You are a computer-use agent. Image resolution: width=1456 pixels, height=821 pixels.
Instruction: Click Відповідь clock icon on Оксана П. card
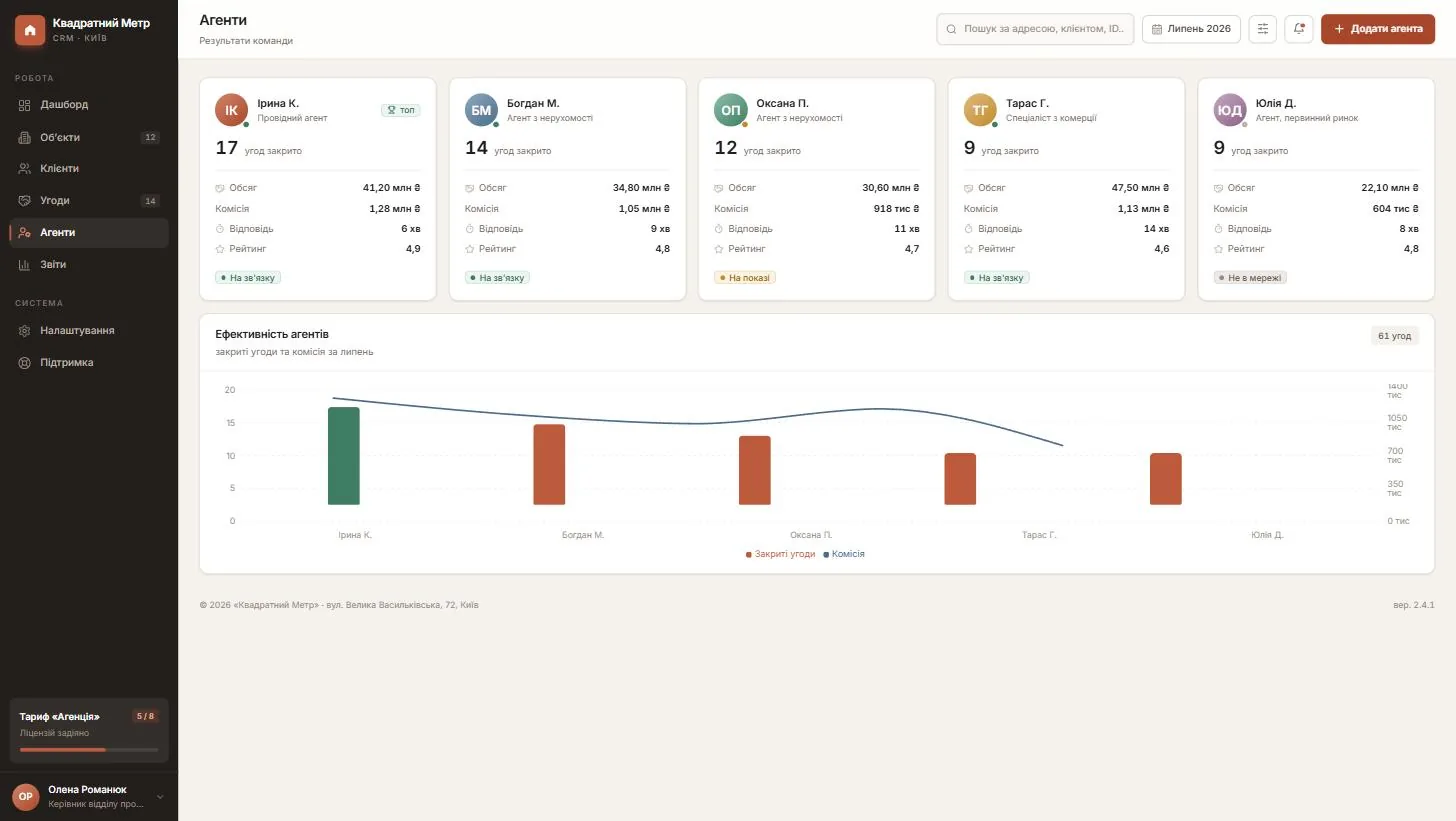(719, 229)
